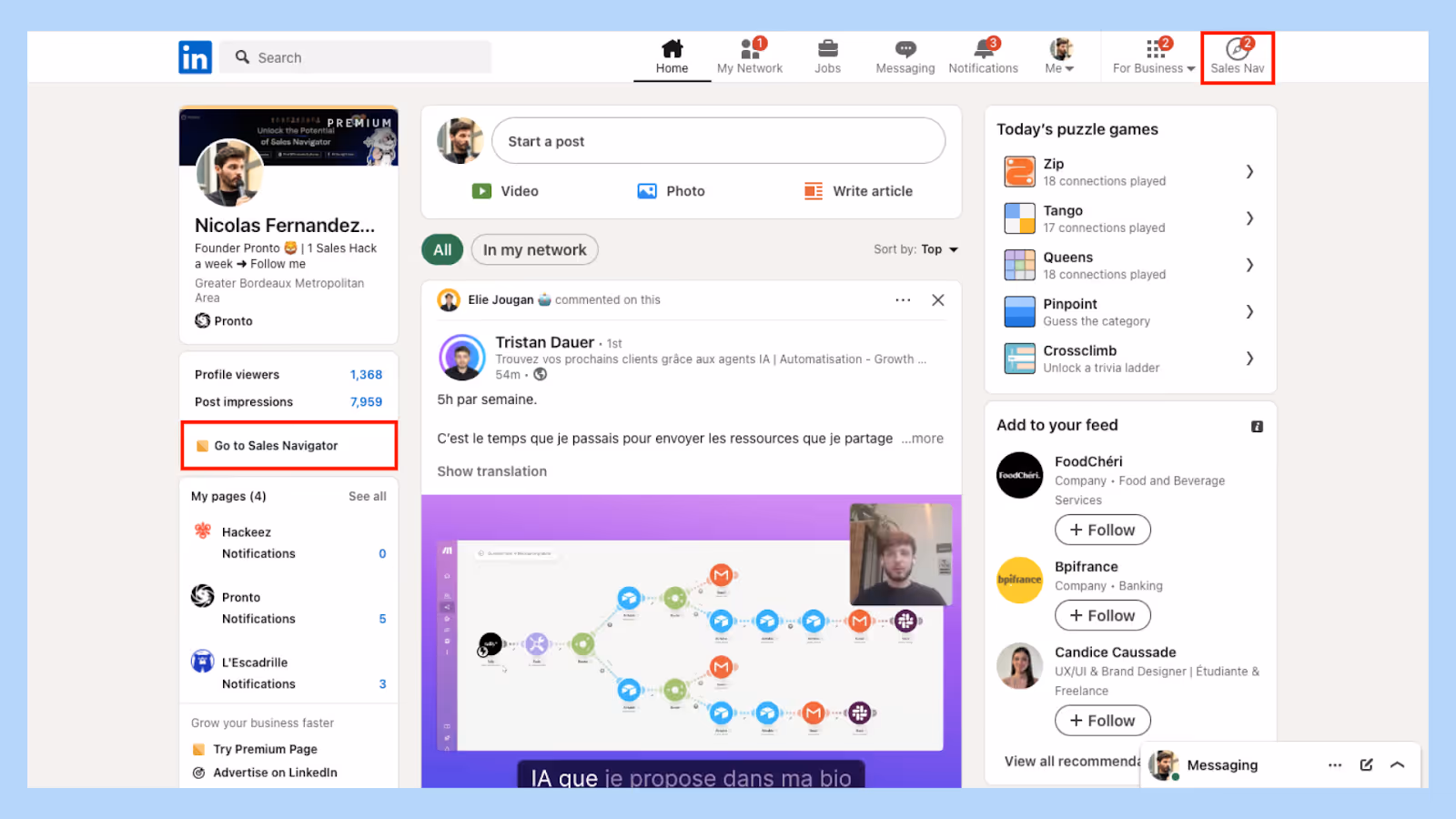The image size is (1456, 819).
Task: Open the Queens puzzle game
Action: point(1129,265)
